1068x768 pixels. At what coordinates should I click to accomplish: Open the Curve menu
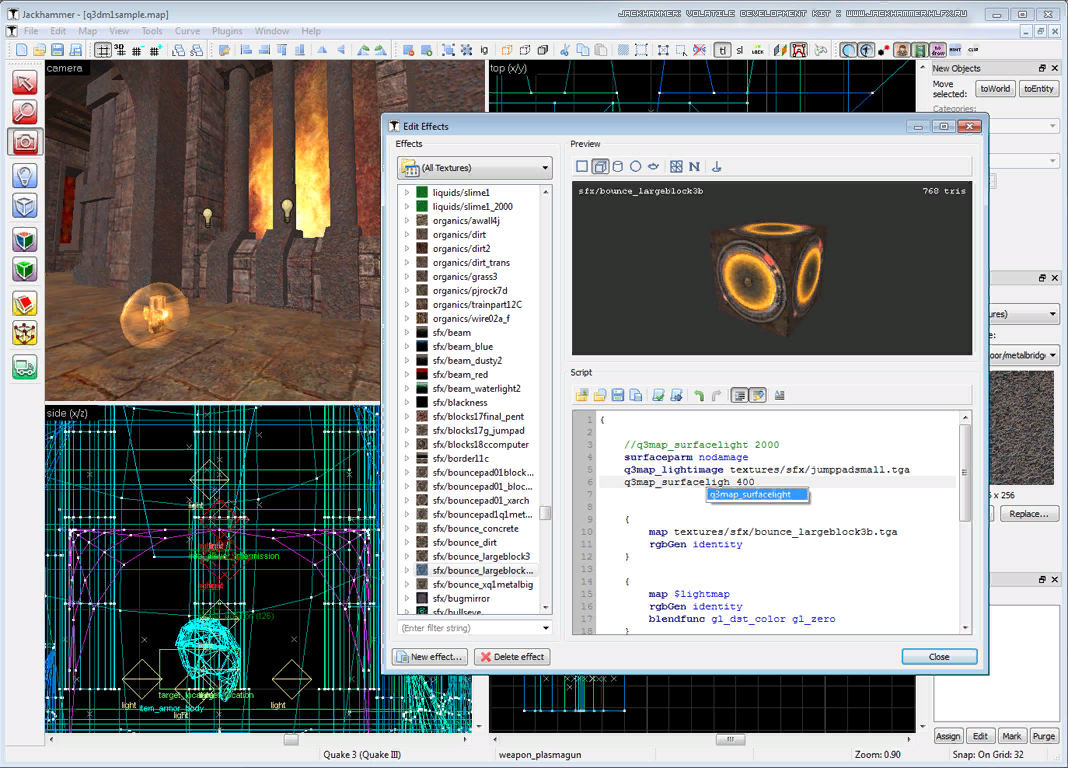point(187,31)
